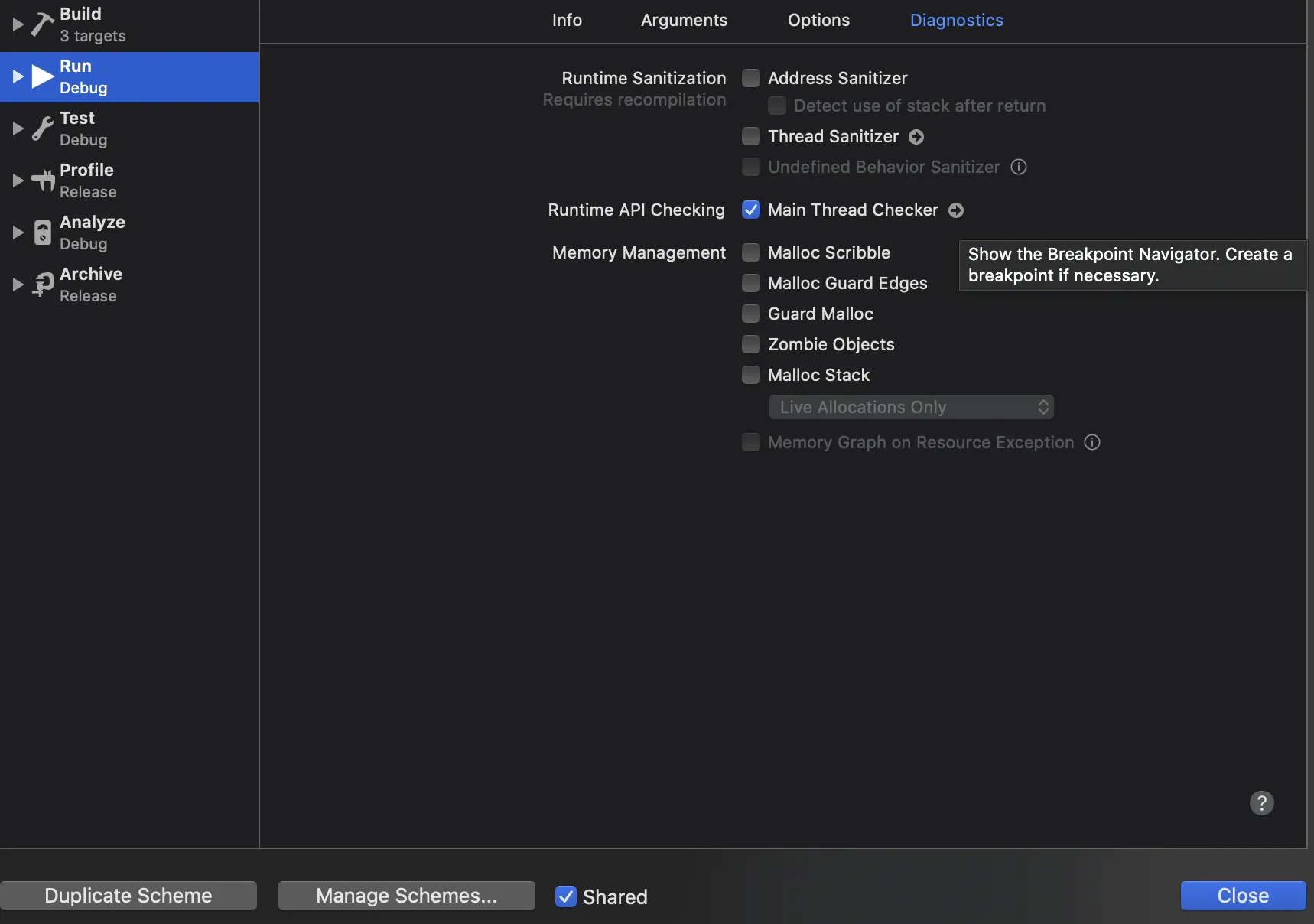Open Manage Schemes dialog
This screenshot has height=924, width=1314.
407,896
